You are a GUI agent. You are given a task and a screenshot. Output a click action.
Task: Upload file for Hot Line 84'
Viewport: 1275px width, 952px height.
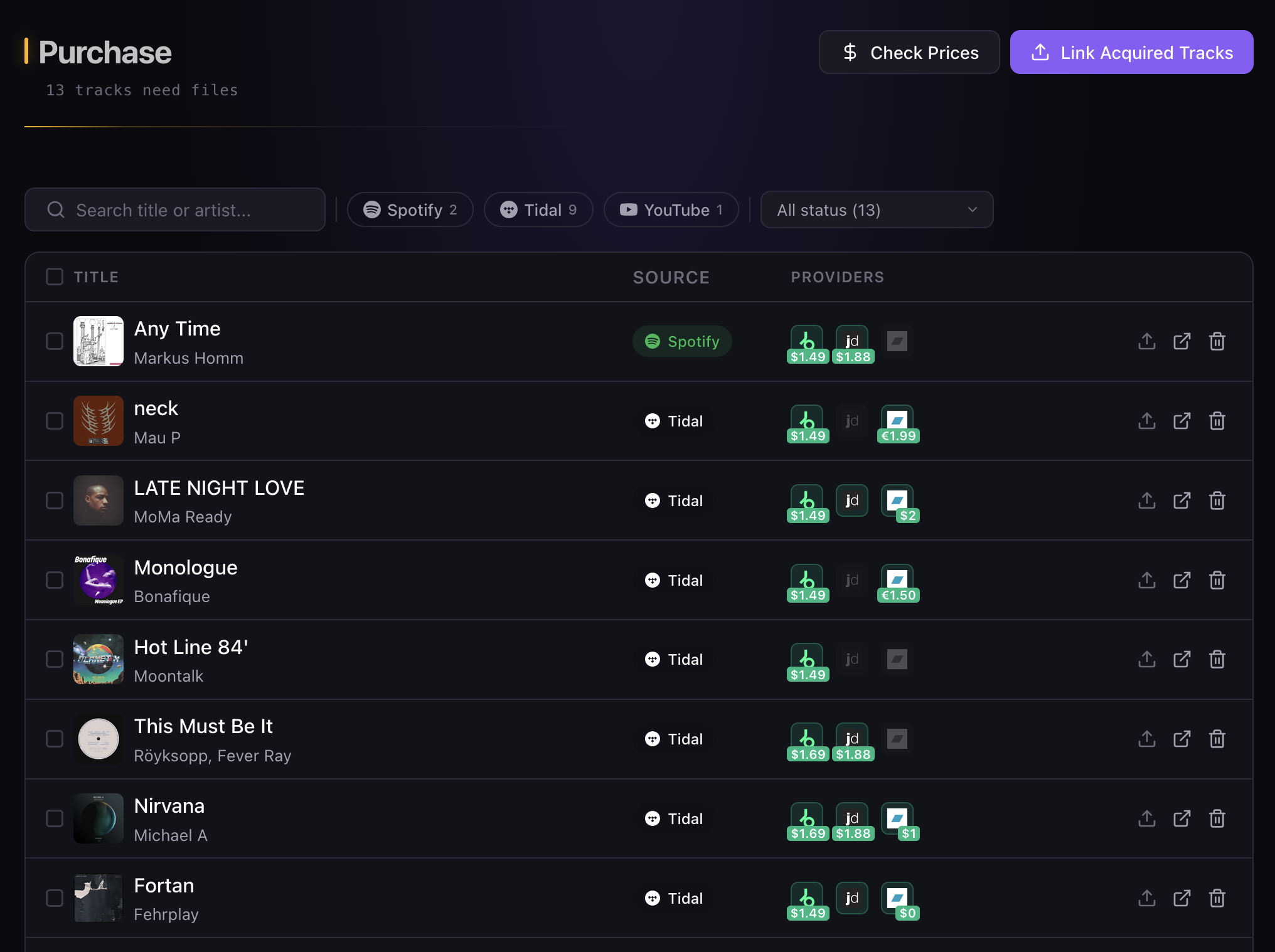pos(1146,659)
